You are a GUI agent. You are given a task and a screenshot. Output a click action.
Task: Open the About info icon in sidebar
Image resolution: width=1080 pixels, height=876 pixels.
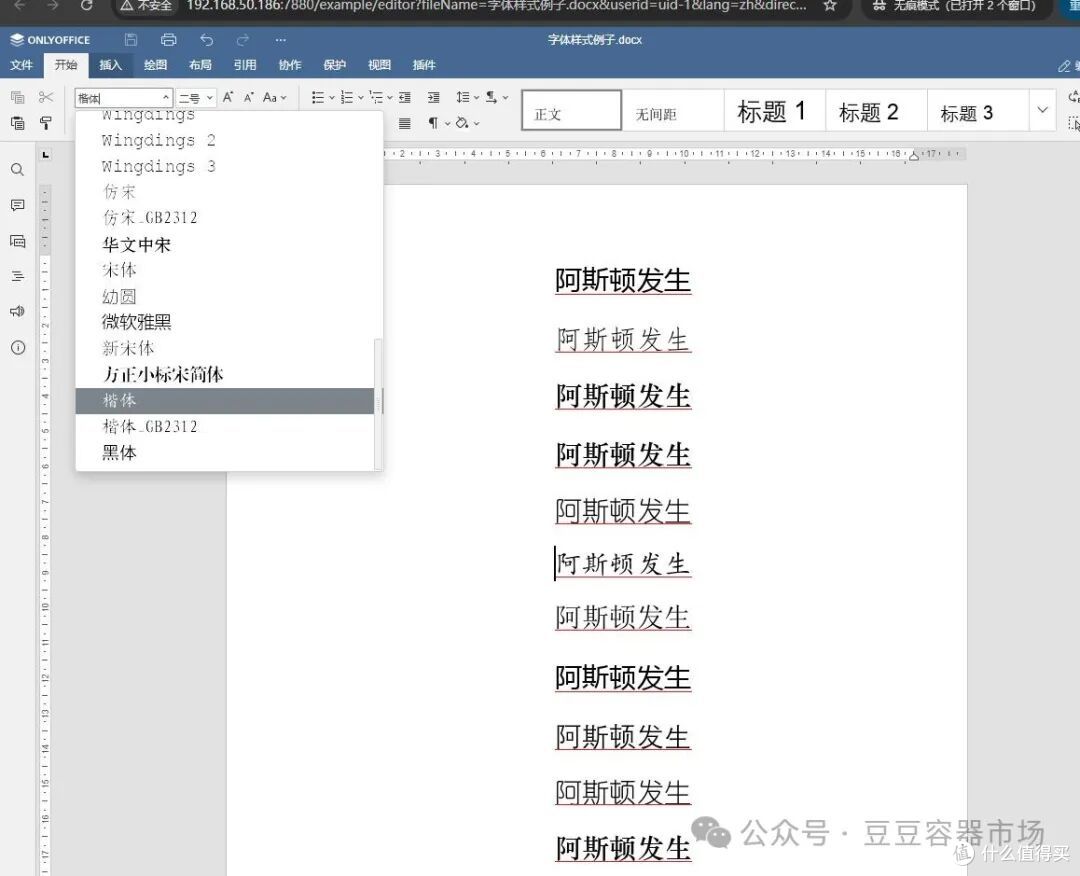click(x=18, y=347)
